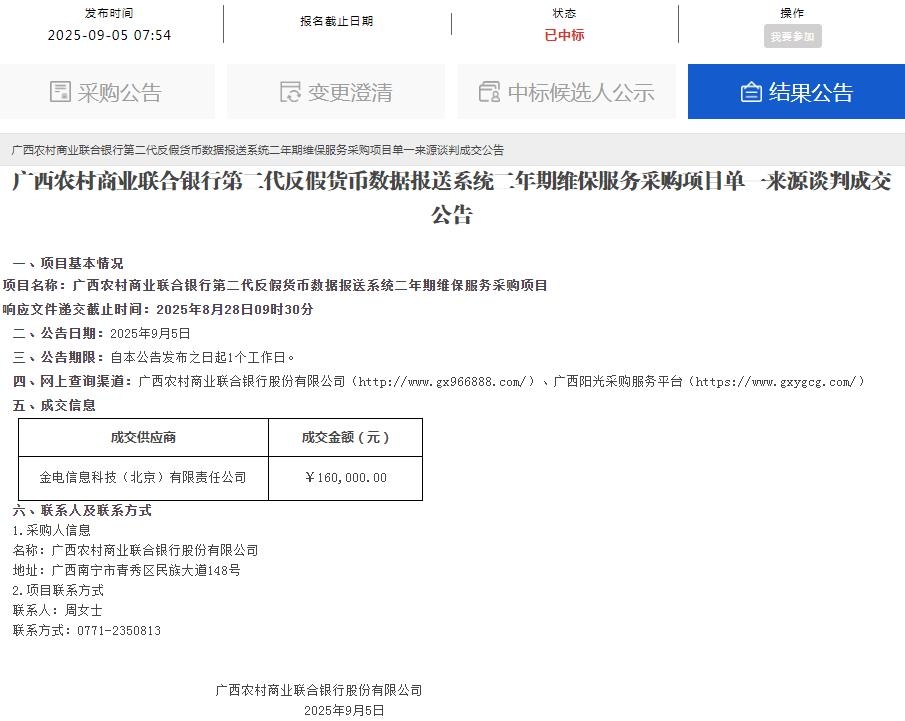The width and height of the screenshot is (905, 721).
Task: Click the 成交供应商 table header
Action: click(x=143, y=438)
